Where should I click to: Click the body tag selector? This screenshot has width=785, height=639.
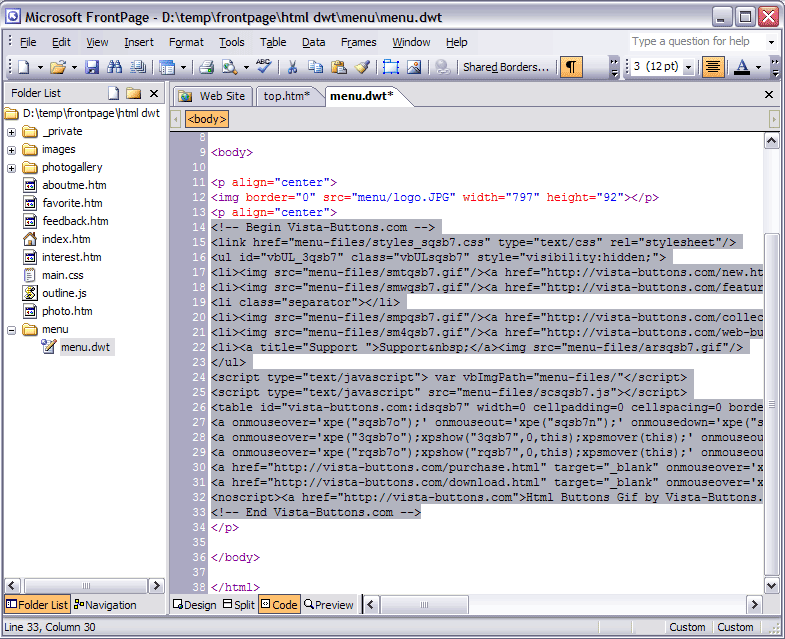coord(207,119)
